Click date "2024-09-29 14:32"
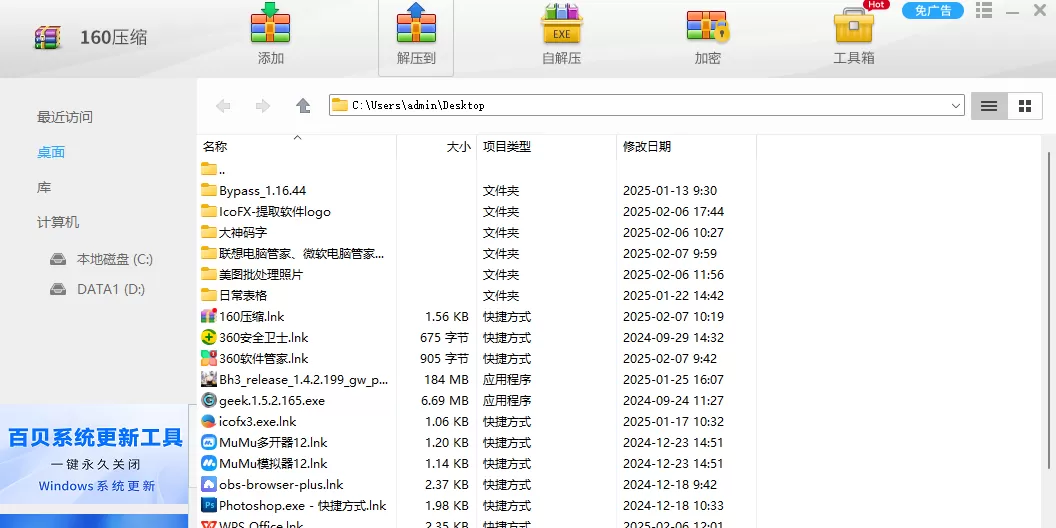 coord(673,337)
